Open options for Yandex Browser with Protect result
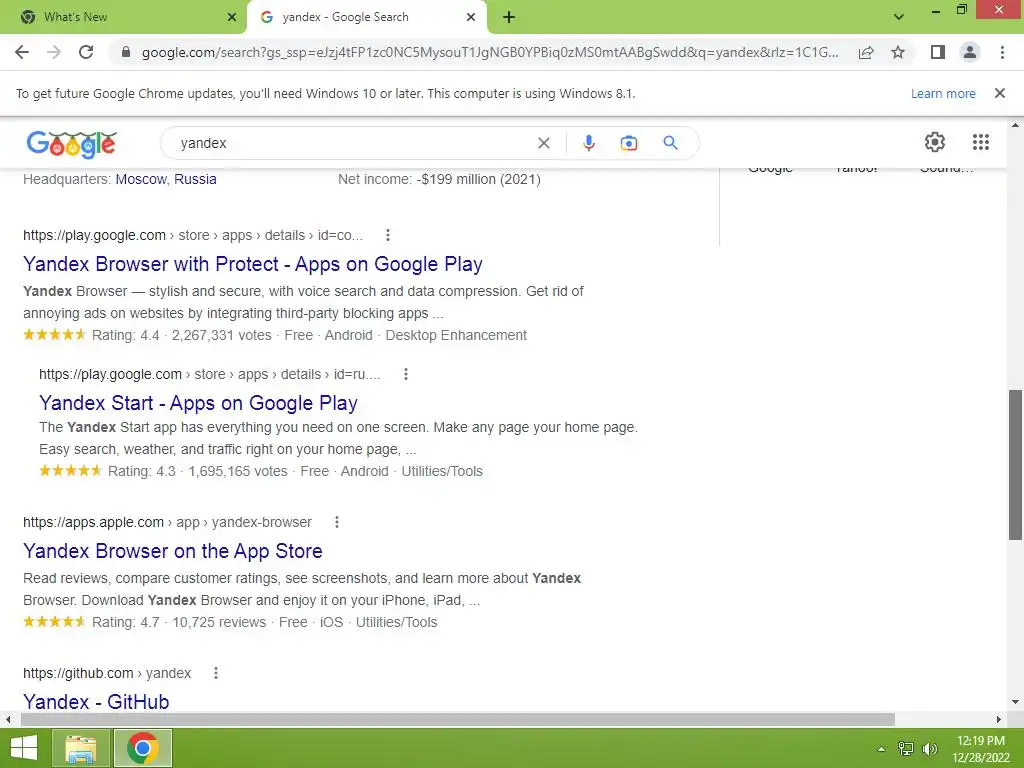The image size is (1024, 768). [388, 235]
